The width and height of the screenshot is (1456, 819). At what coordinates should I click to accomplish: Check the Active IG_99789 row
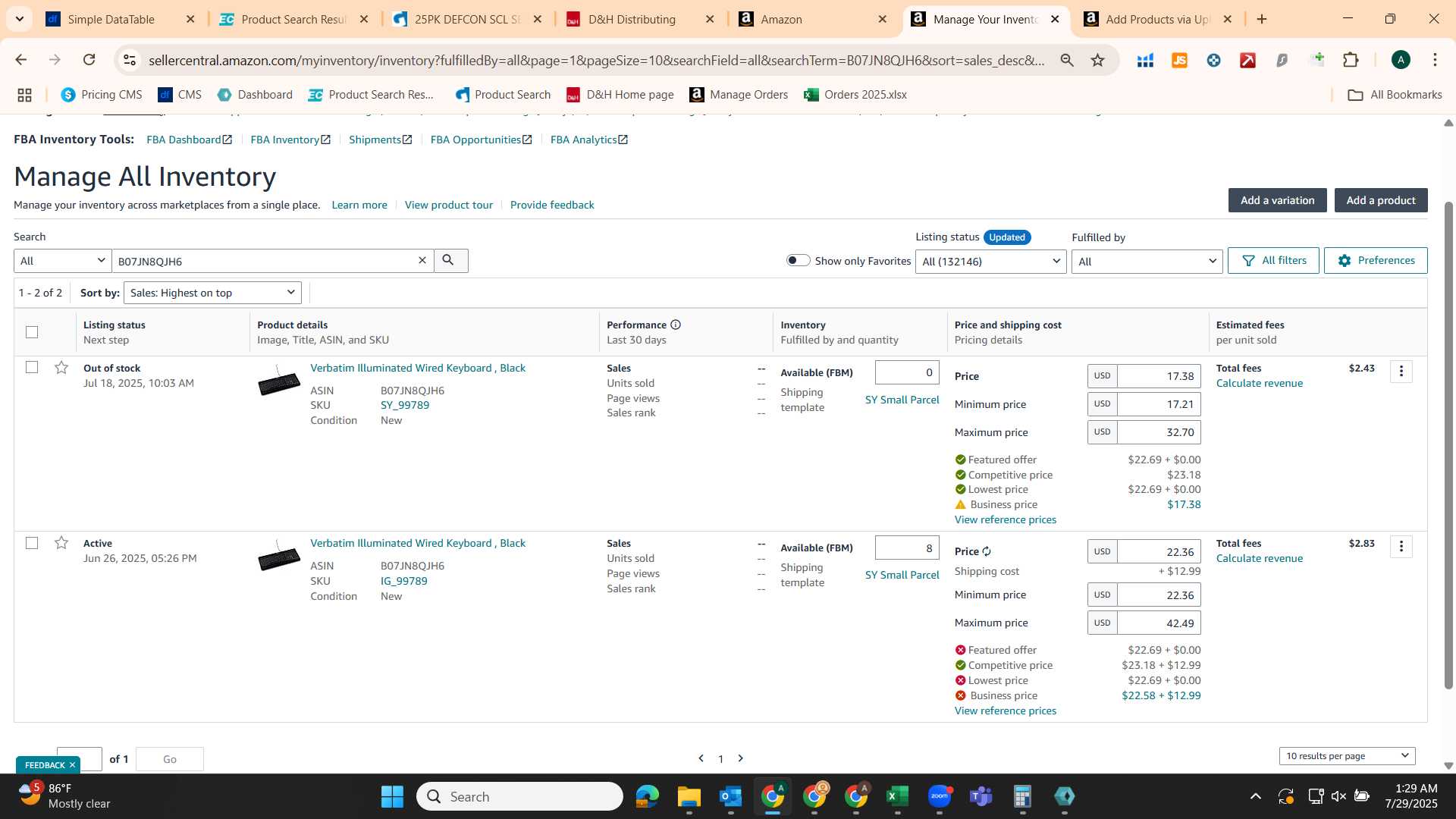32,543
